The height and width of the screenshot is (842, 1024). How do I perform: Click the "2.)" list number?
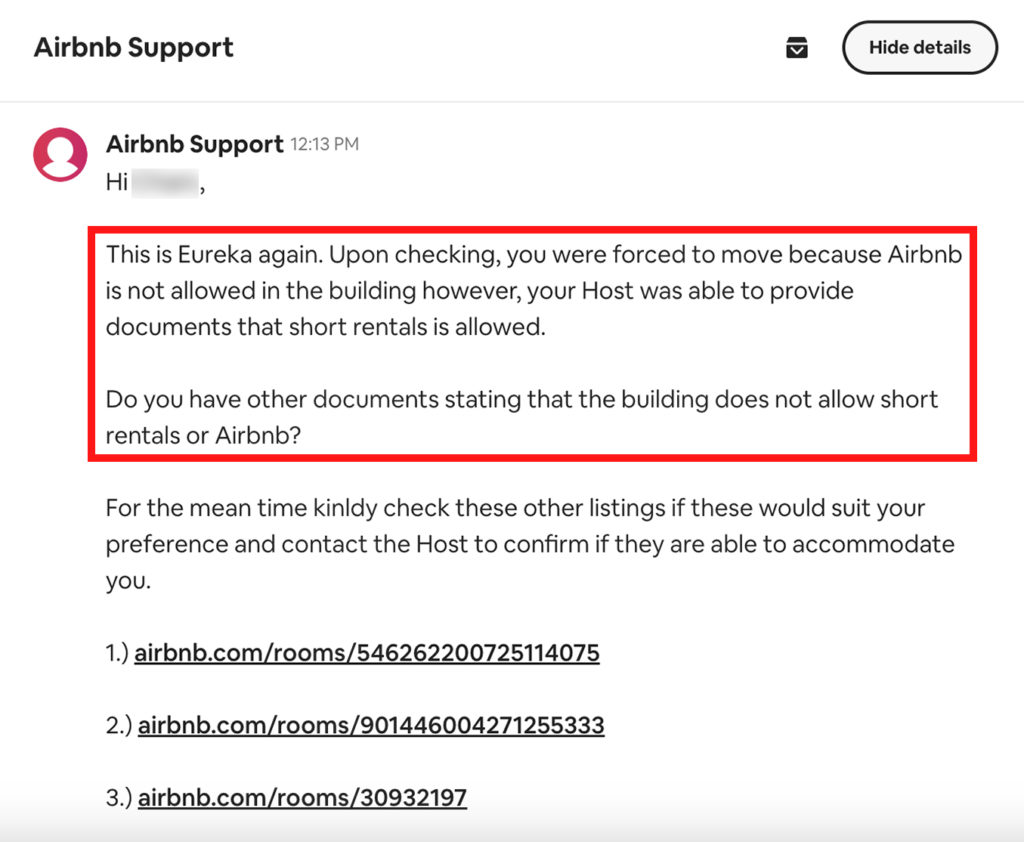tap(119, 725)
